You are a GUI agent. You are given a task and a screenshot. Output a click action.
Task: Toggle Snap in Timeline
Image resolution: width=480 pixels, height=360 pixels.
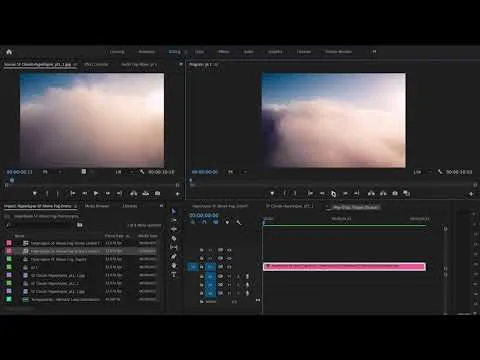click(x=204, y=222)
